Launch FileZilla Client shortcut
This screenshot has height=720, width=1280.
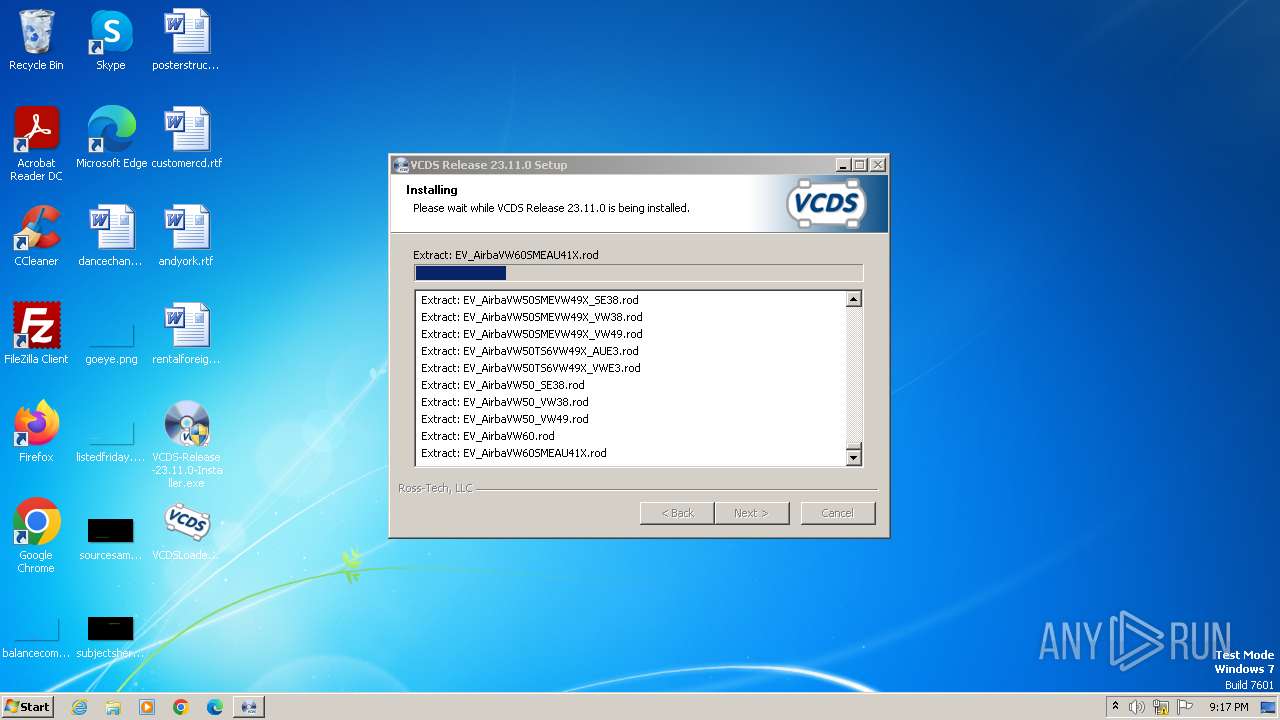36,333
